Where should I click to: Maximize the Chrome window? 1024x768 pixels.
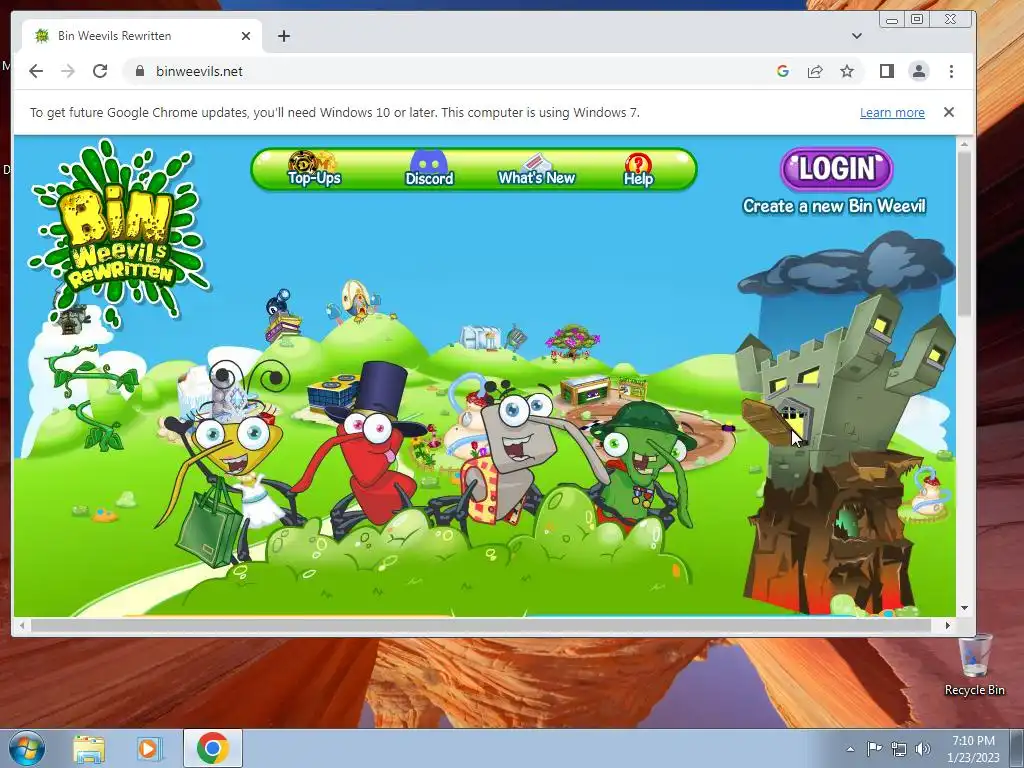pos(917,20)
